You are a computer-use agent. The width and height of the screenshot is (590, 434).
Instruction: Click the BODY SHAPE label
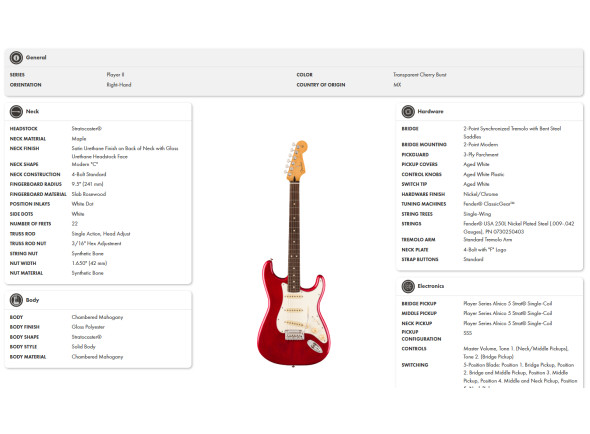click(x=24, y=337)
